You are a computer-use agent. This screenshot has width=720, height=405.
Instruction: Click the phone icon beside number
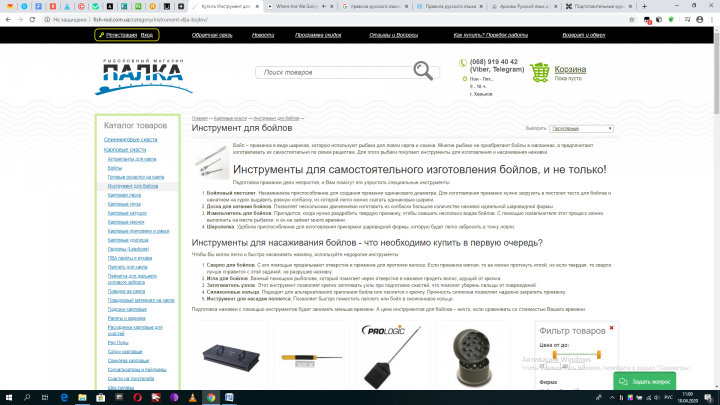[463, 63]
